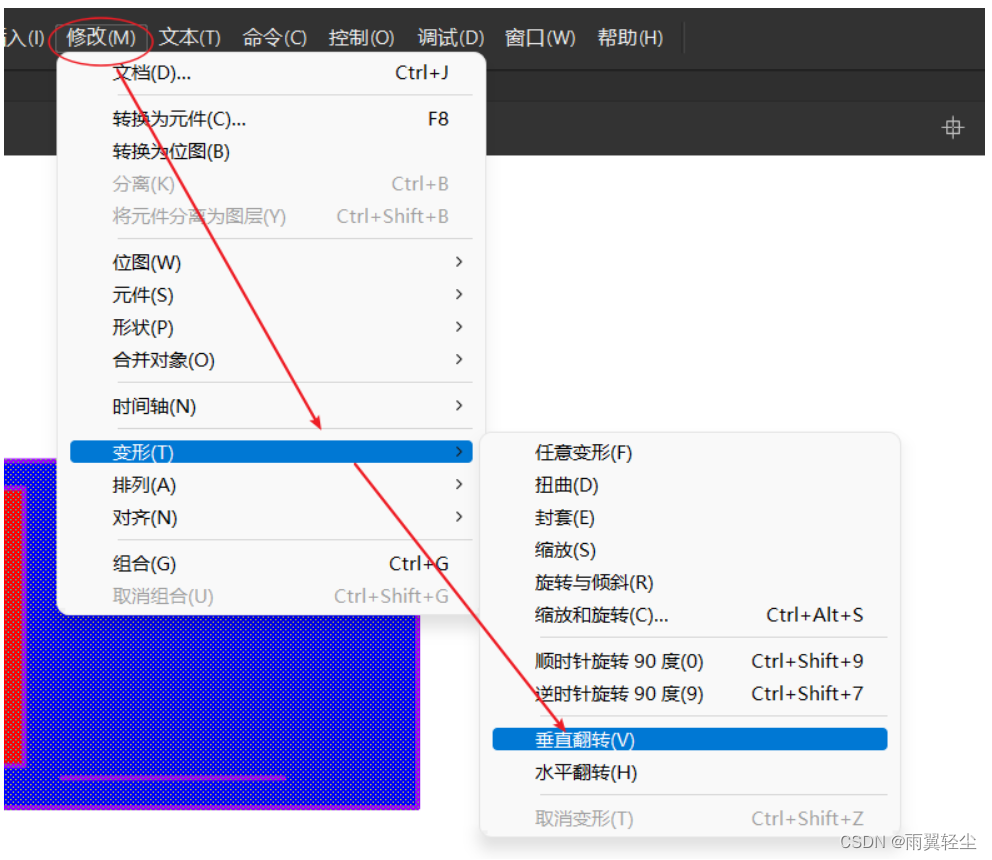The width and height of the screenshot is (992, 860).
Task: Open the 命令(C) menu
Action: [274, 37]
